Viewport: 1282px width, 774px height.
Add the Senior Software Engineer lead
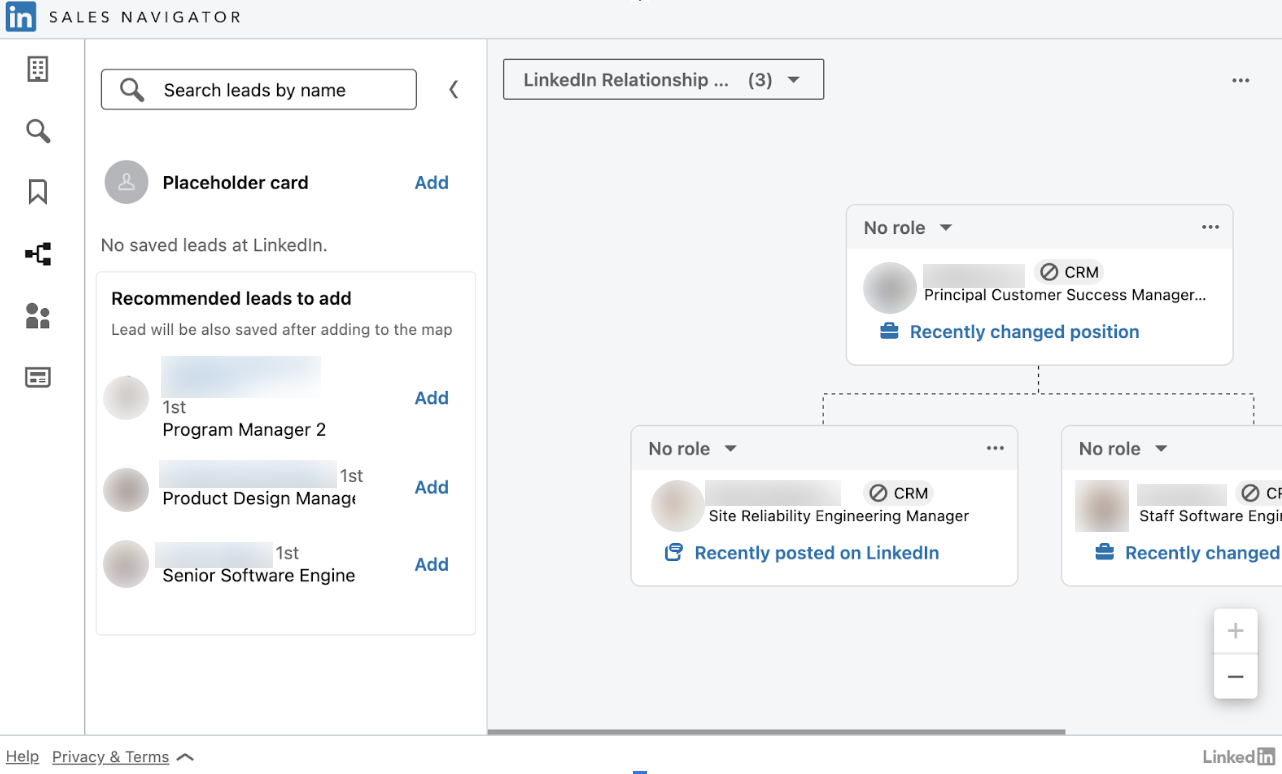click(x=432, y=564)
